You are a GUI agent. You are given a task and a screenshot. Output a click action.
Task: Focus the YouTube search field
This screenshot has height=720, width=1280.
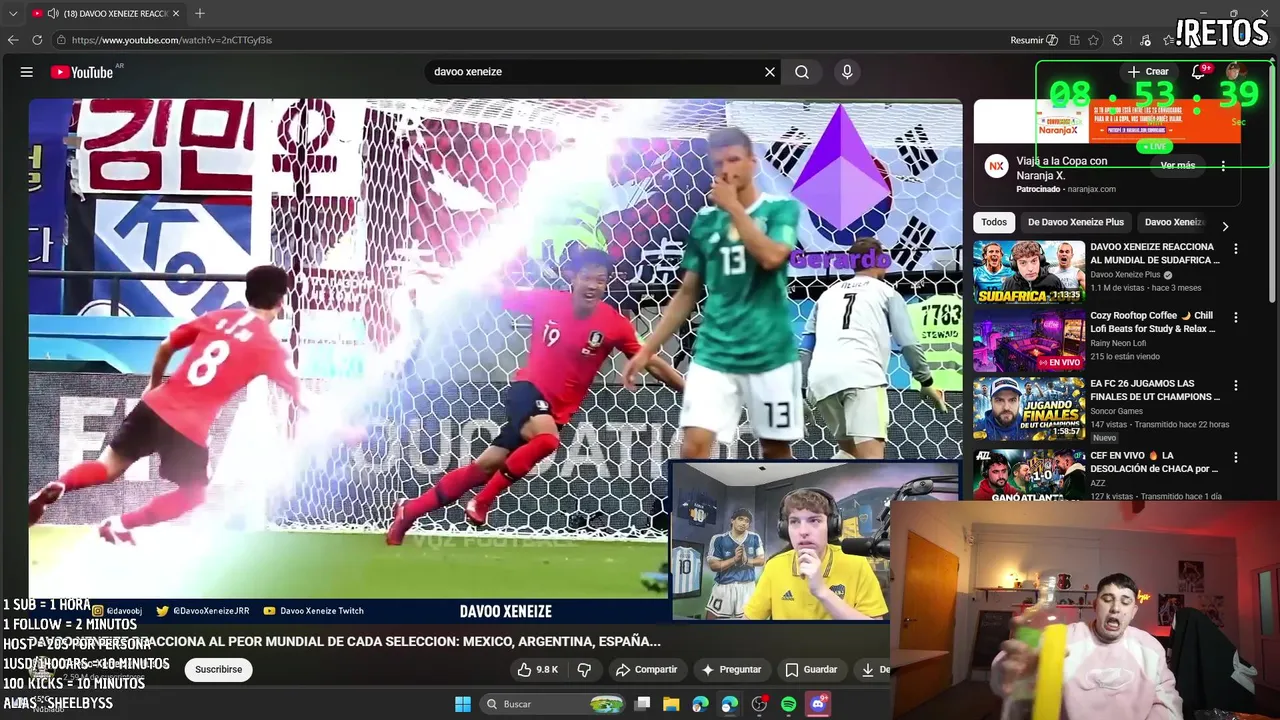tap(595, 72)
